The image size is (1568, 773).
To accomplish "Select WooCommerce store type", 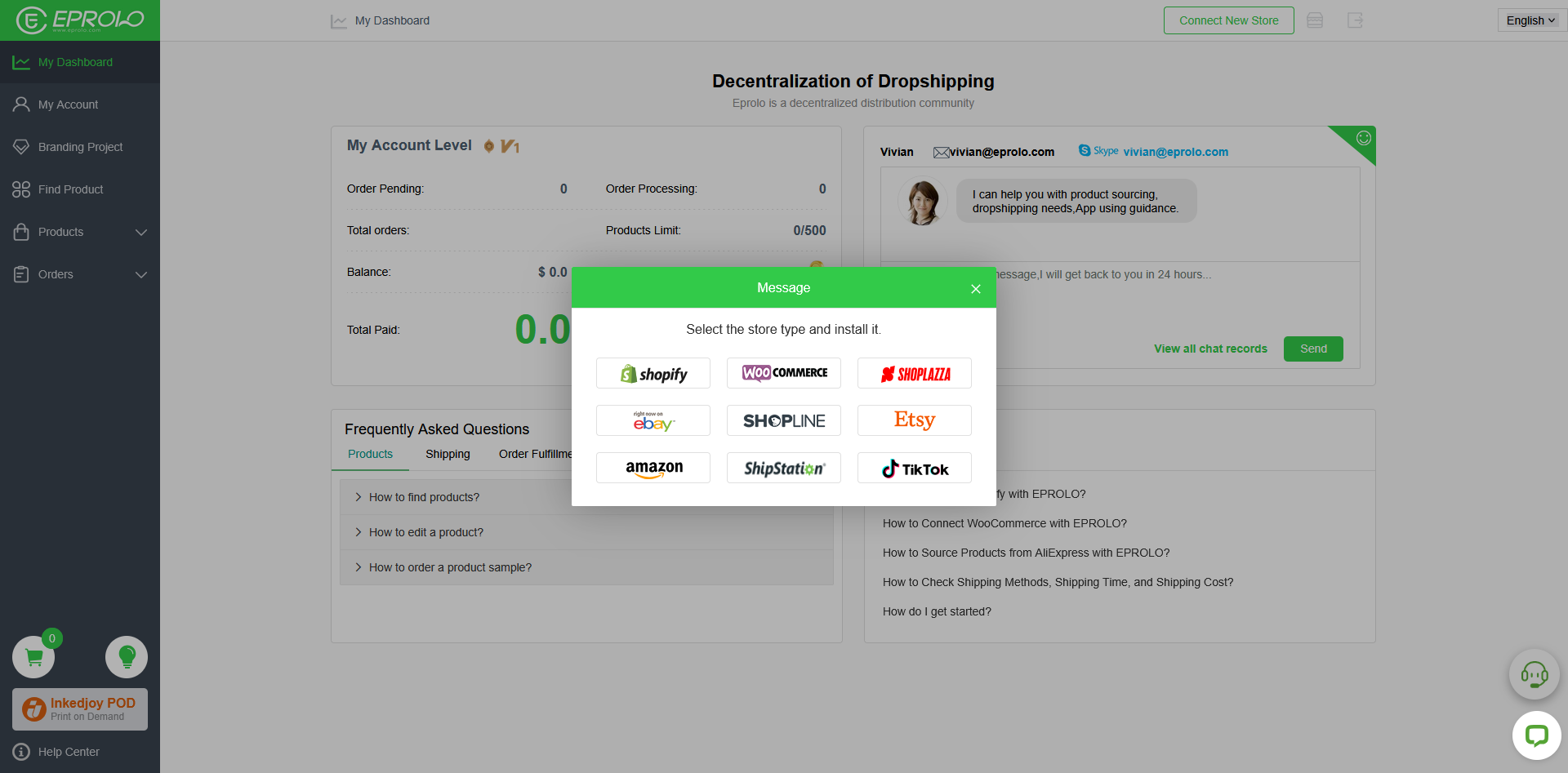I will 784,373.
